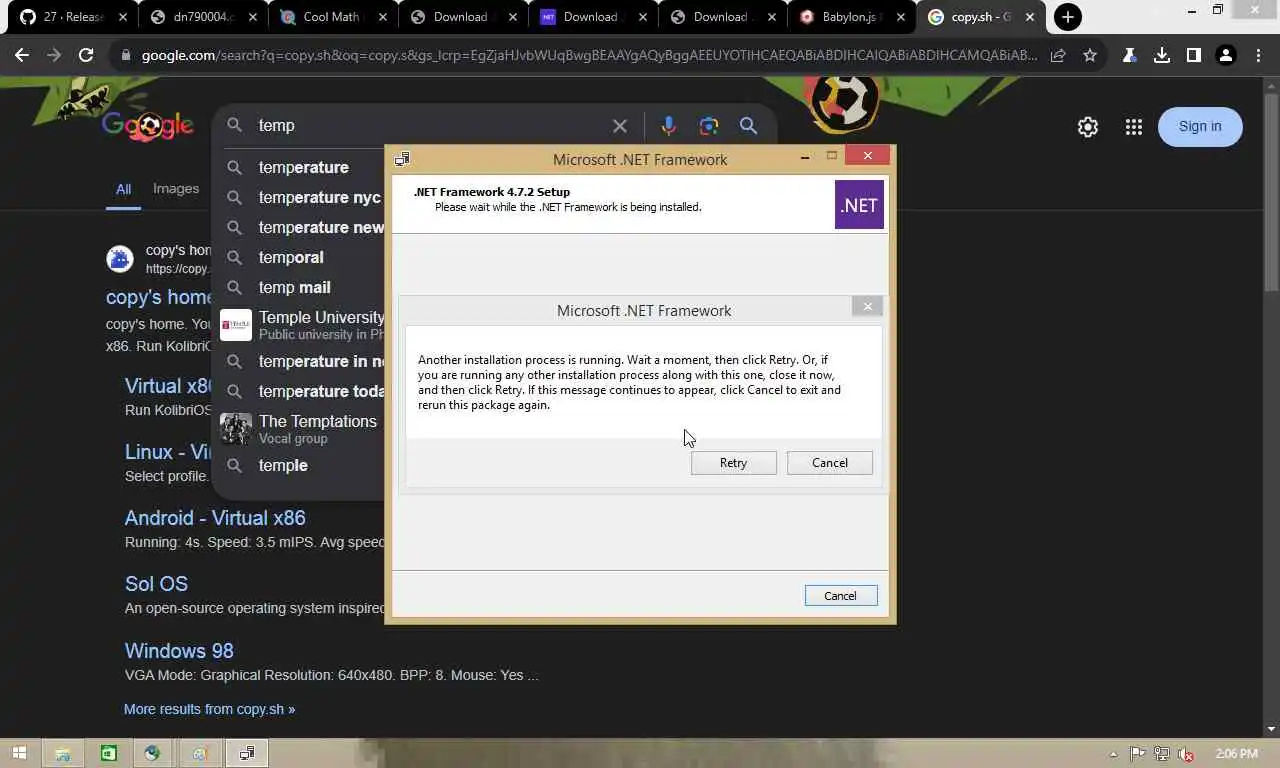Open Google search settings gear
The height and width of the screenshot is (768, 1280).
(x=1088, y=127)
